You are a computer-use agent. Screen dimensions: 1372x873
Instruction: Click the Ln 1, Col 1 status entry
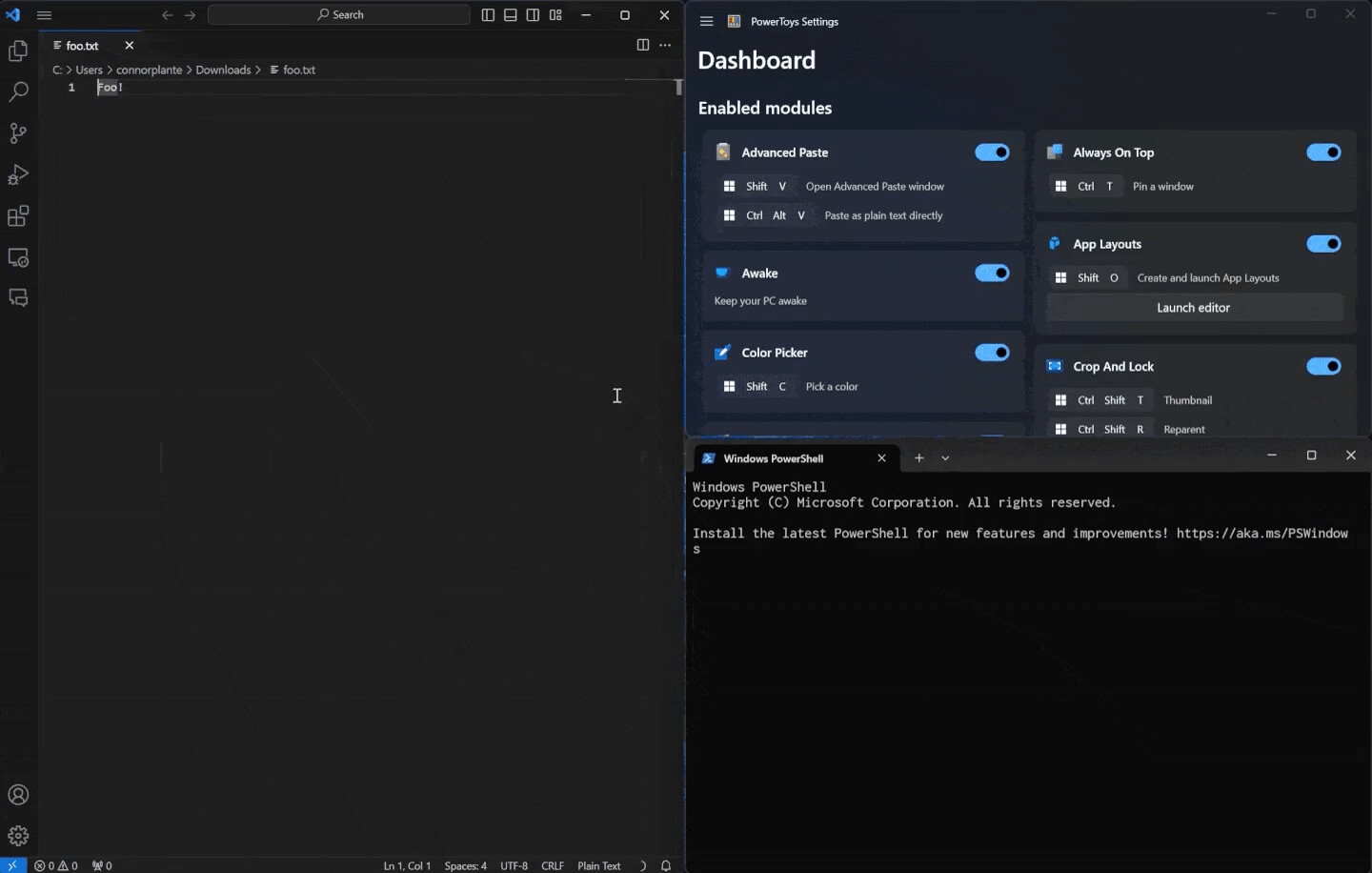click(407, 865)
